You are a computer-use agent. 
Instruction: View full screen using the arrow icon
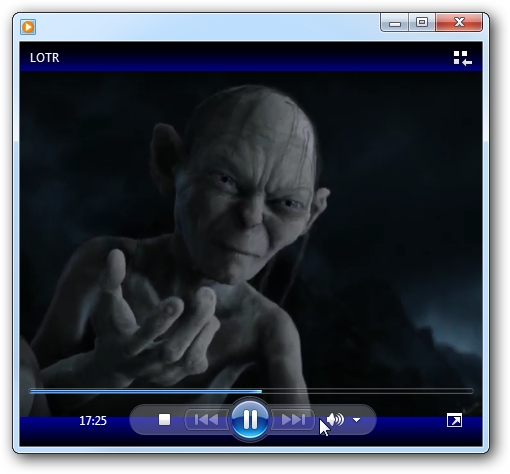tap(454, 420)
